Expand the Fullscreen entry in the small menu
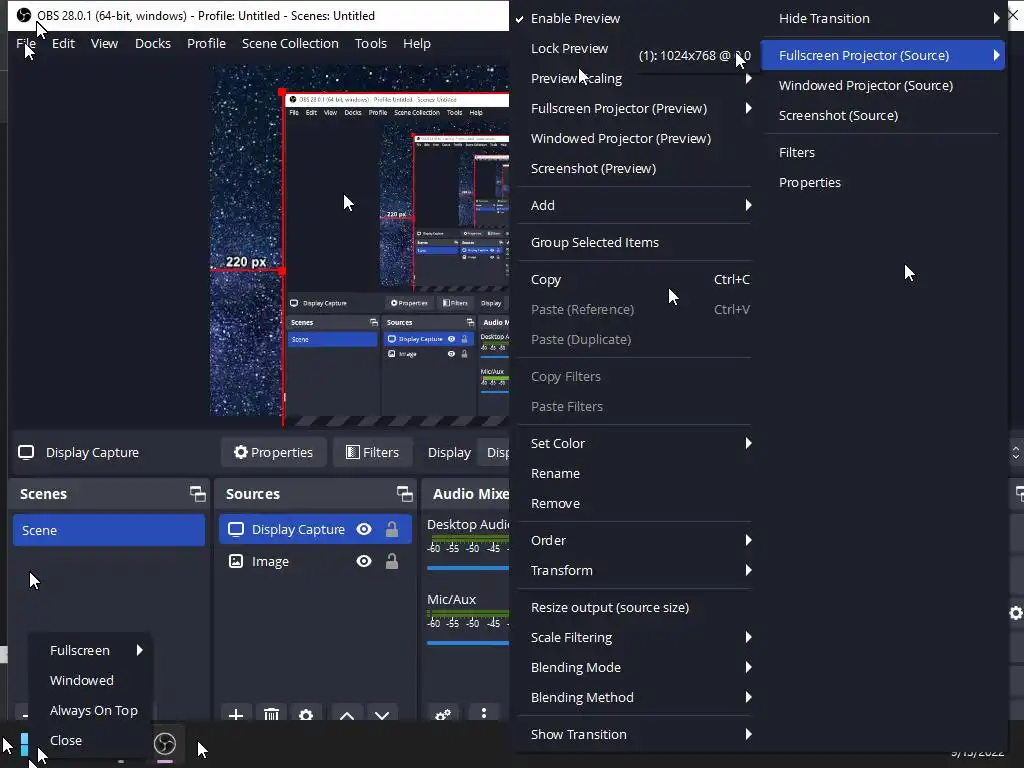 point(91,650)
